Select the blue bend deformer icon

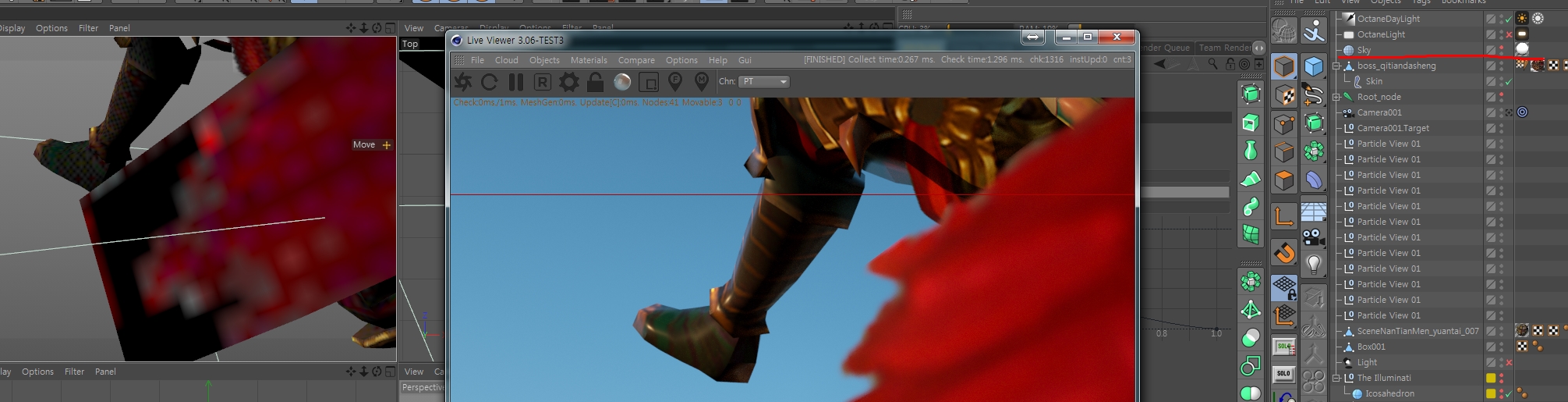1314,180
